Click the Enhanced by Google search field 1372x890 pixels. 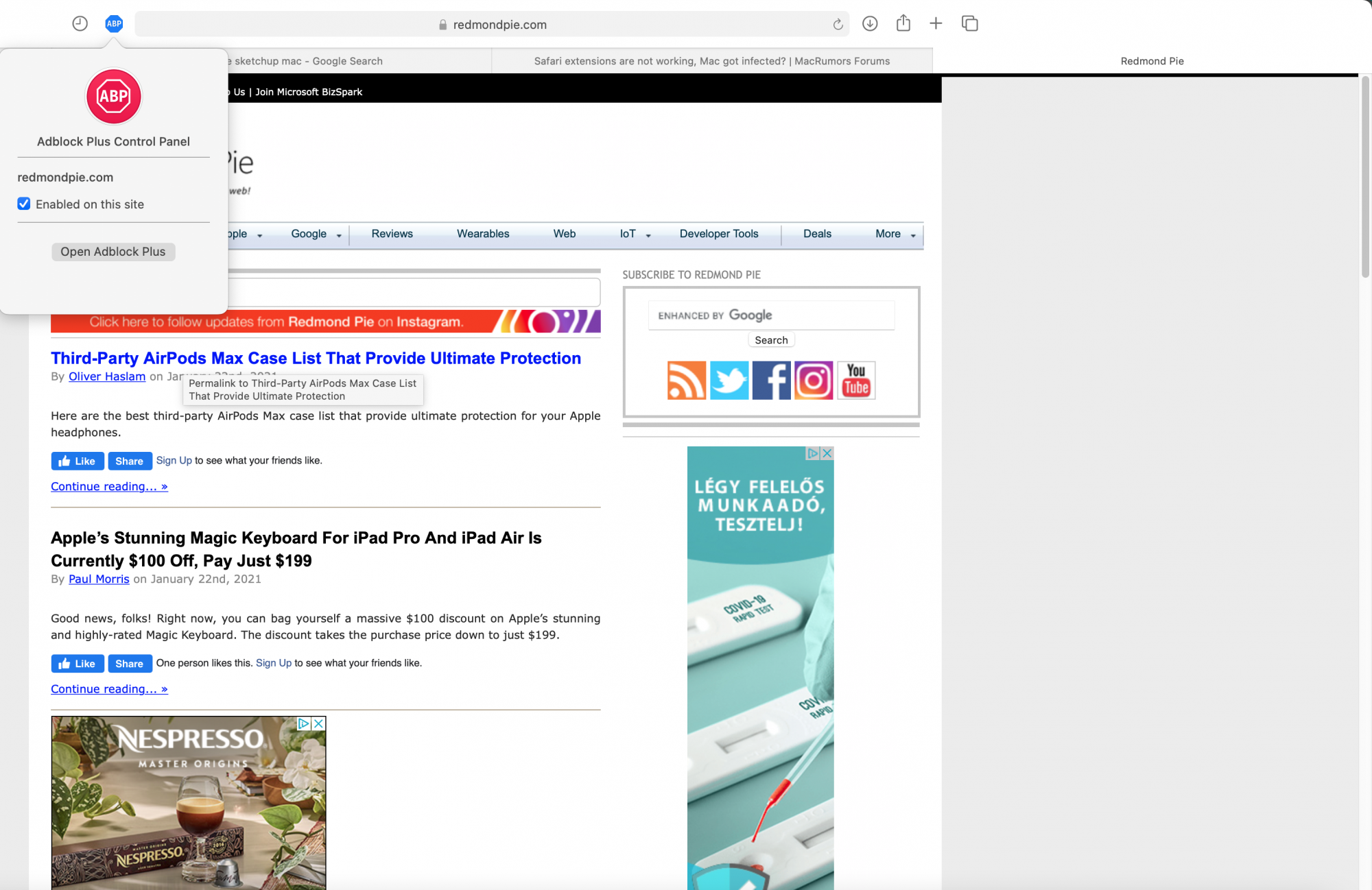(x=771, y=315)
